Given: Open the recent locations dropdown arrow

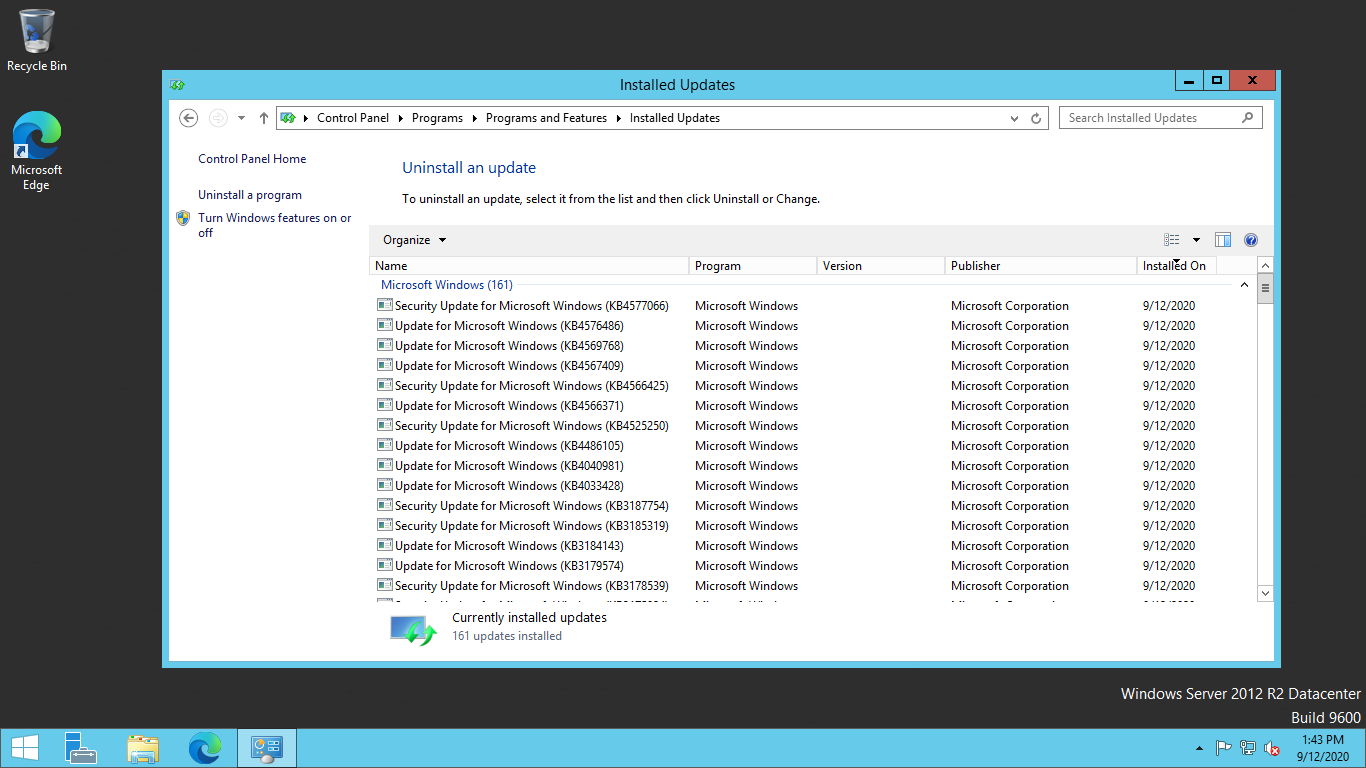Looking at the screenshot, I should point(241,118).
